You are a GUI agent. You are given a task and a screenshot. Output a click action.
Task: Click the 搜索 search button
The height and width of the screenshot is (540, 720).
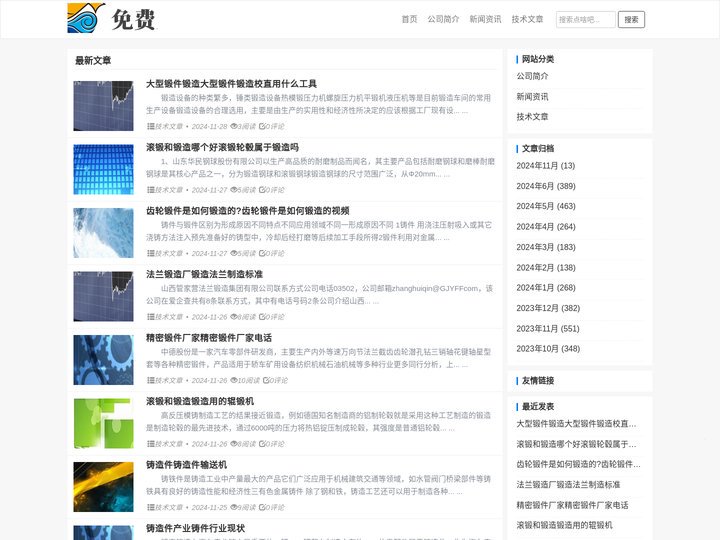point(631,19)
